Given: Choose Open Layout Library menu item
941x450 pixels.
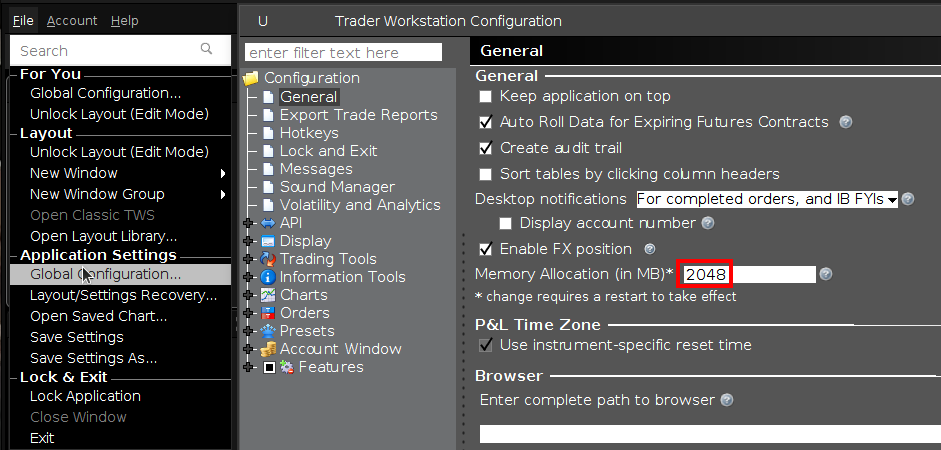Looking at the screenshot, I should pos(121,236).
